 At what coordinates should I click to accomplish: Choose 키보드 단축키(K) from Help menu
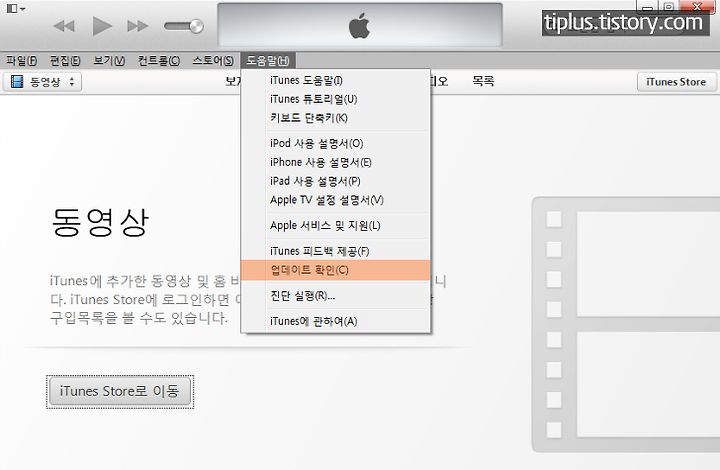tap(336, 118)
